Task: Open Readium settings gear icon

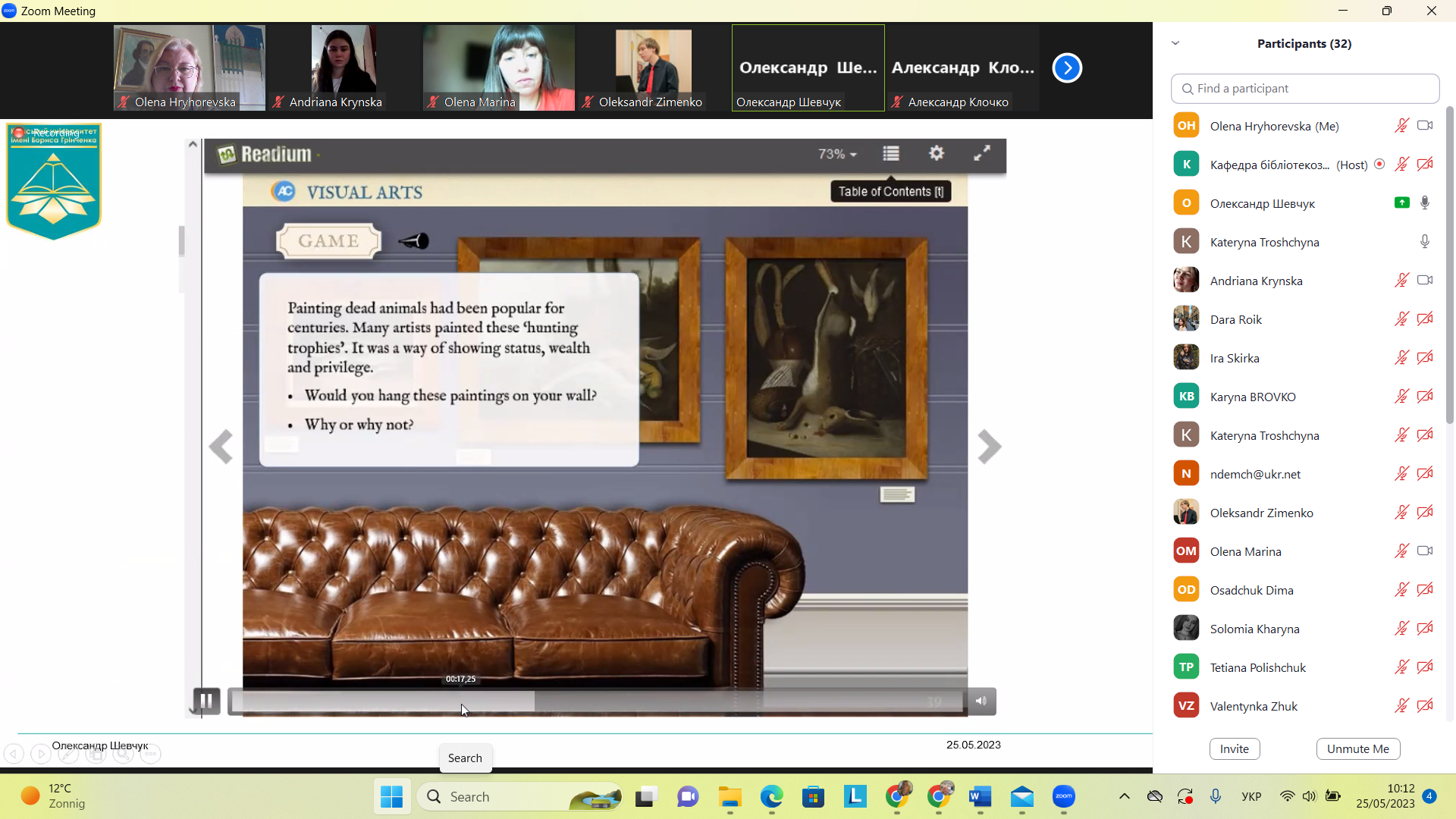Action: (937, 153)
